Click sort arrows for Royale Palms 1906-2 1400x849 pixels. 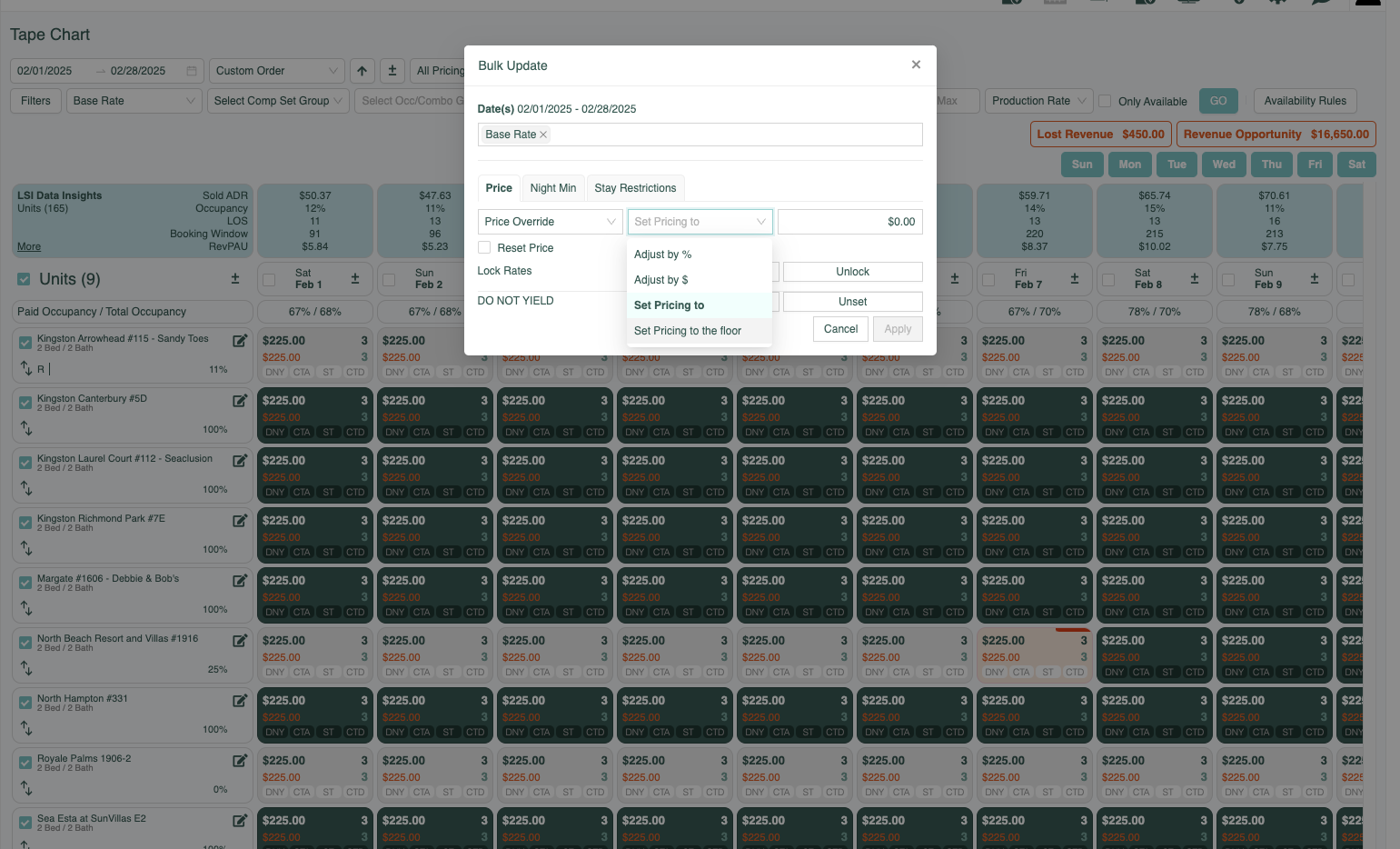click(x=26, y=788)
